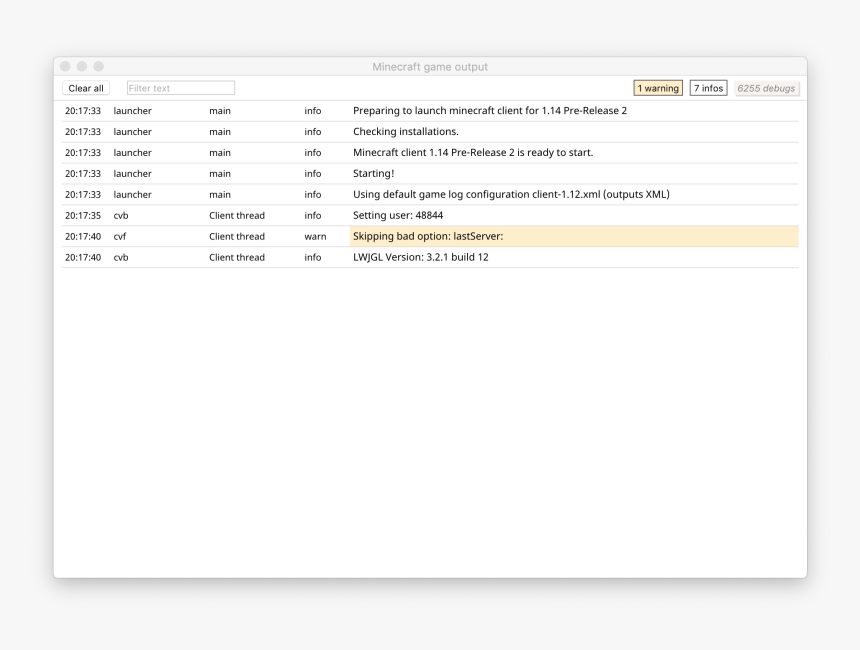The image size is (860, 650).
Task: Toggle the 1 warning filter
Action: coord(658,88)
